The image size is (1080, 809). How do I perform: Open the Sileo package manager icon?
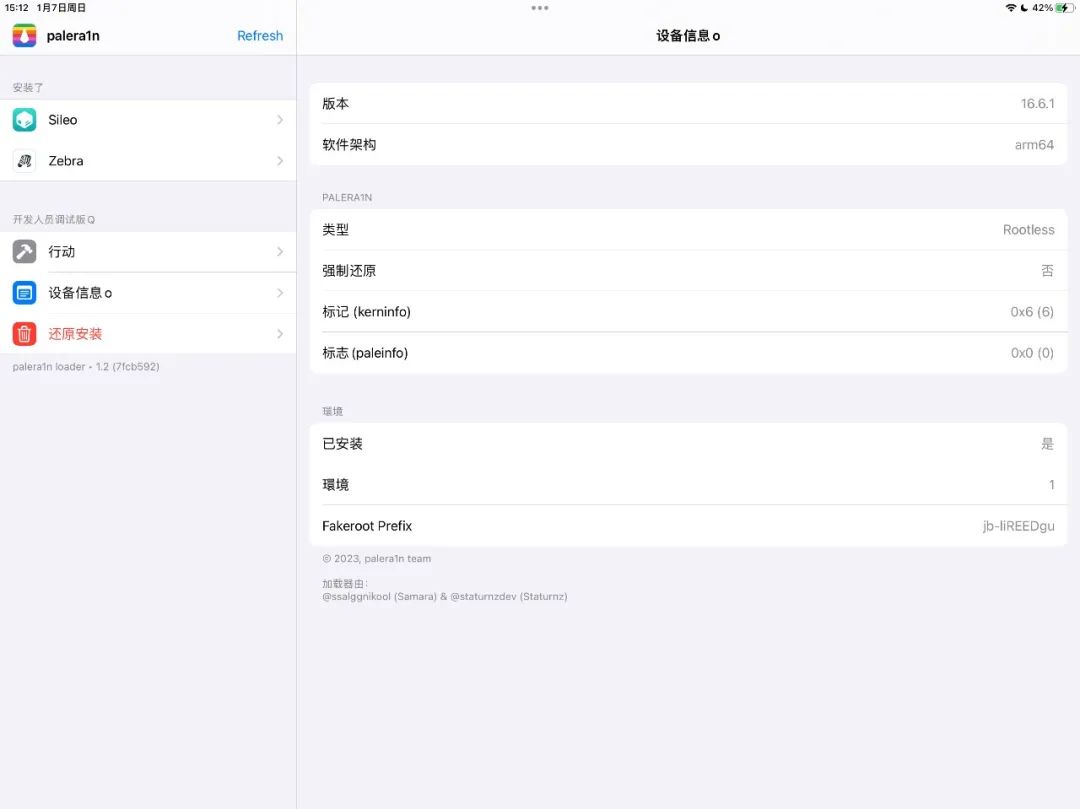[24, 120]
